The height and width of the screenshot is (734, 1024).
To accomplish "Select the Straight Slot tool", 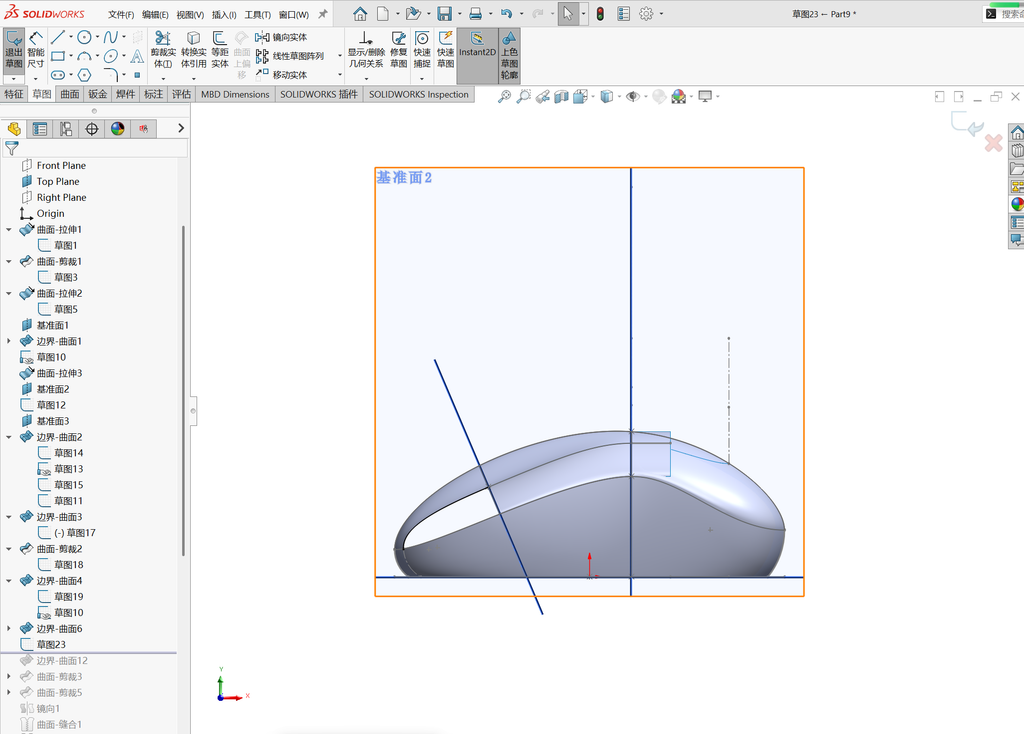I will tap(58, 75).
